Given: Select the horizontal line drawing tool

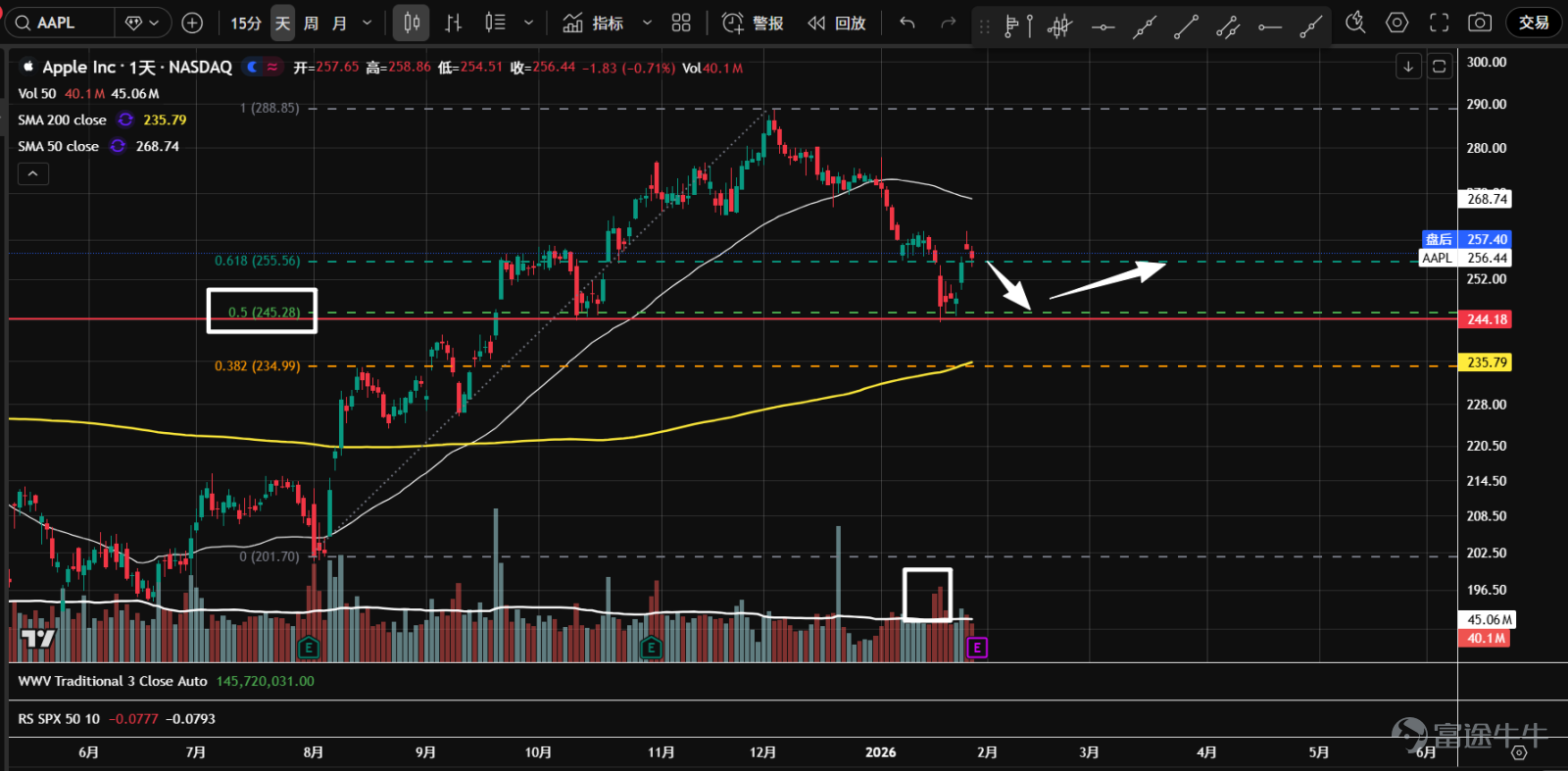Looking at the screenshot, I should [1102, 26].
